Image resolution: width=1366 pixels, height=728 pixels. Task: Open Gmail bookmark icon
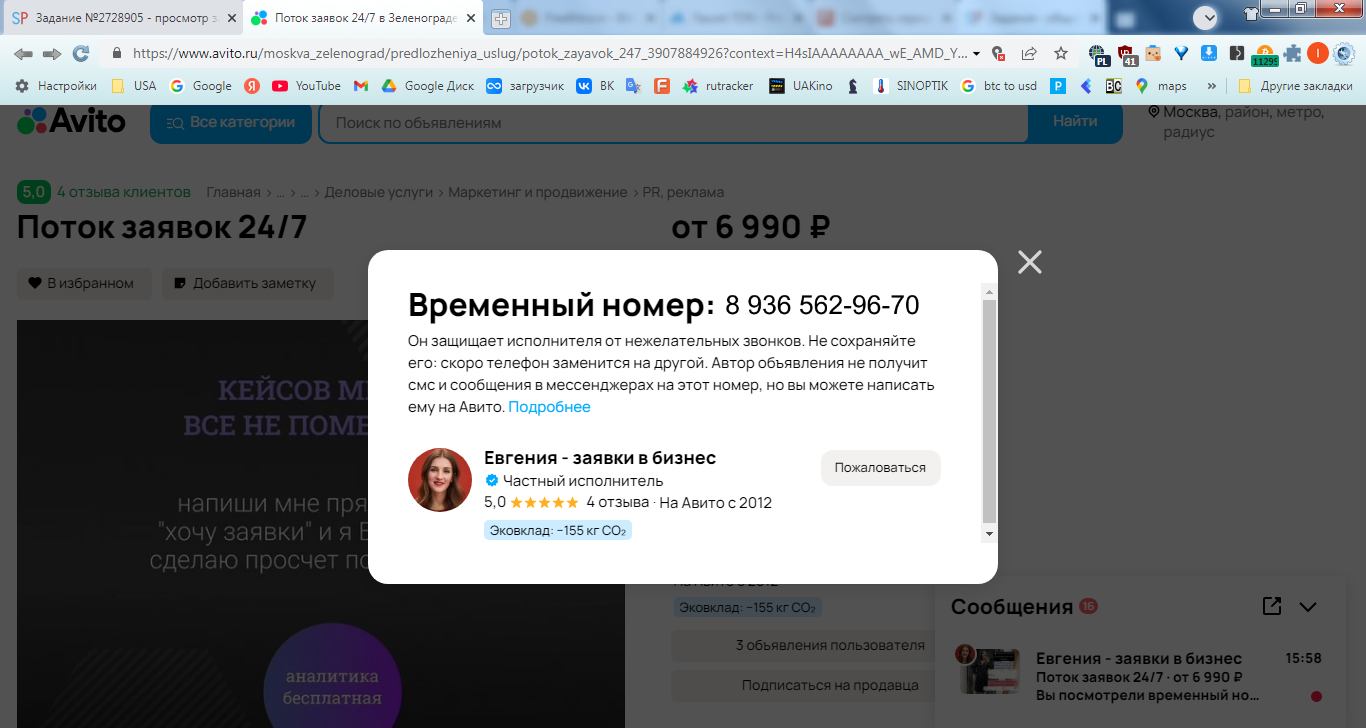361,86
